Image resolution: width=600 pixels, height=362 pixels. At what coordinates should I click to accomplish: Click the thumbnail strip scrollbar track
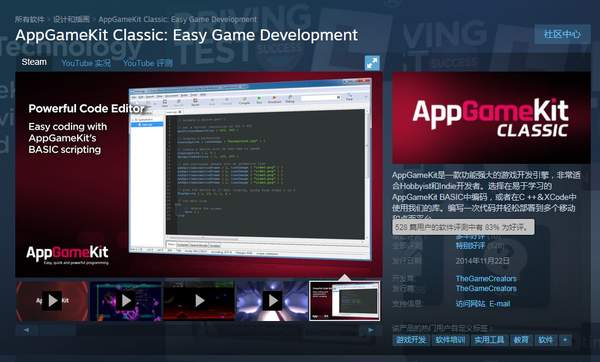[x=199, y=330]
